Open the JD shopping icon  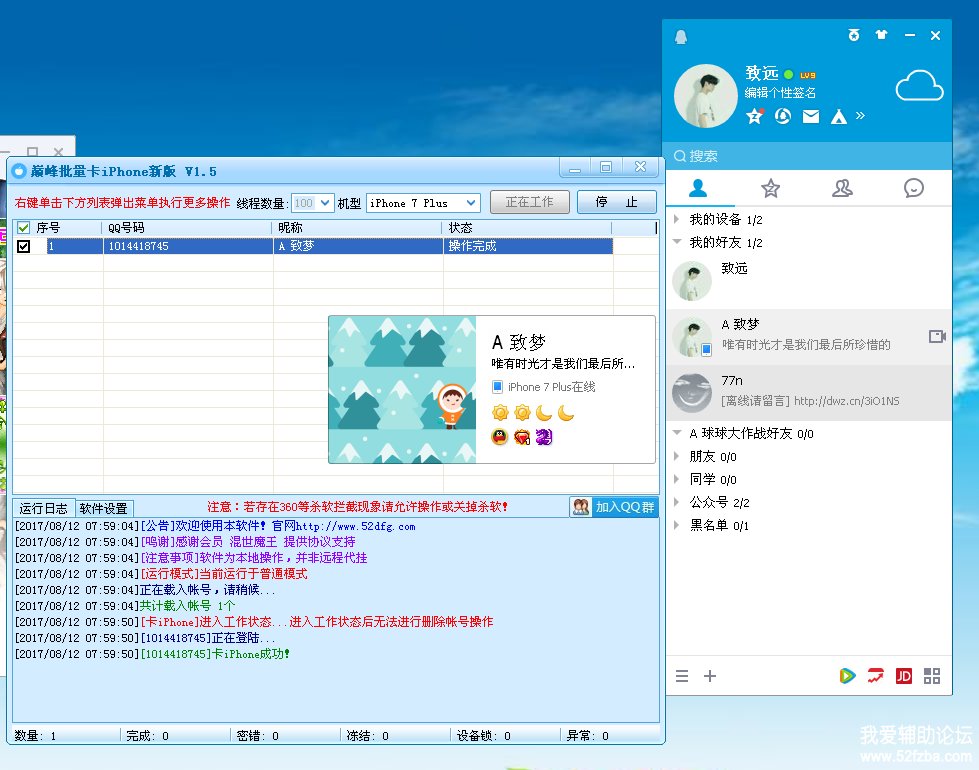click(903, 676)
